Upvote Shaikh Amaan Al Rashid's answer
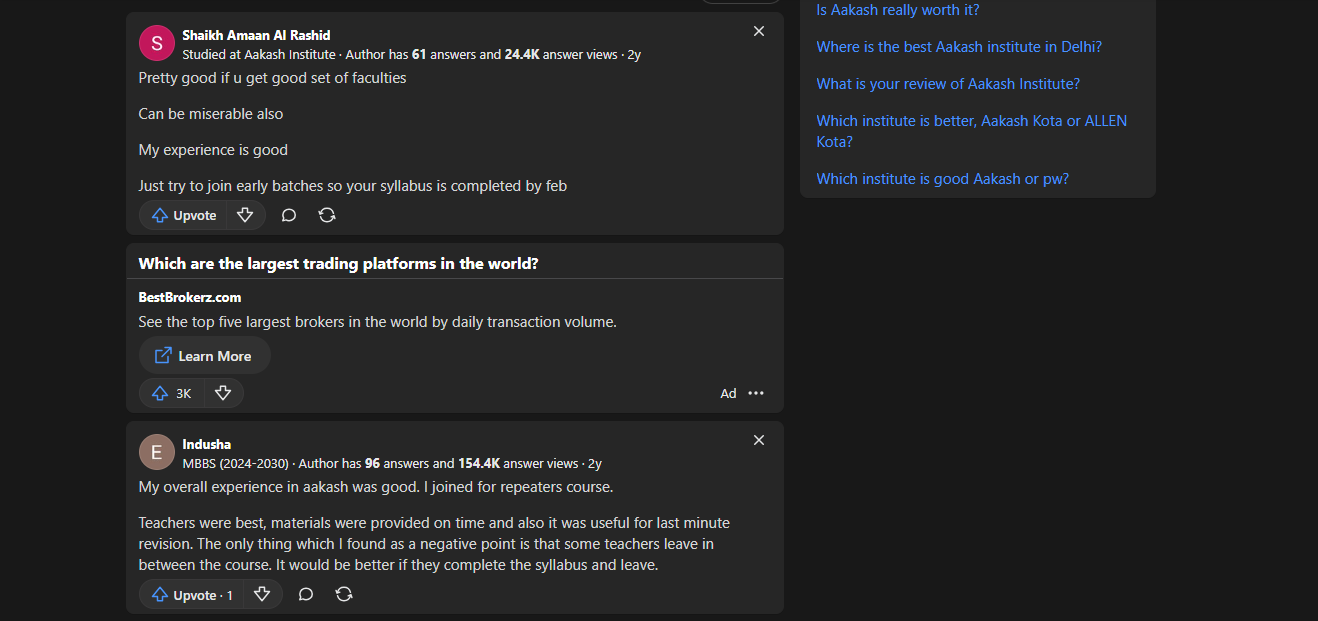Screen dimensions: 1318x621 click(x=183, y=215)
